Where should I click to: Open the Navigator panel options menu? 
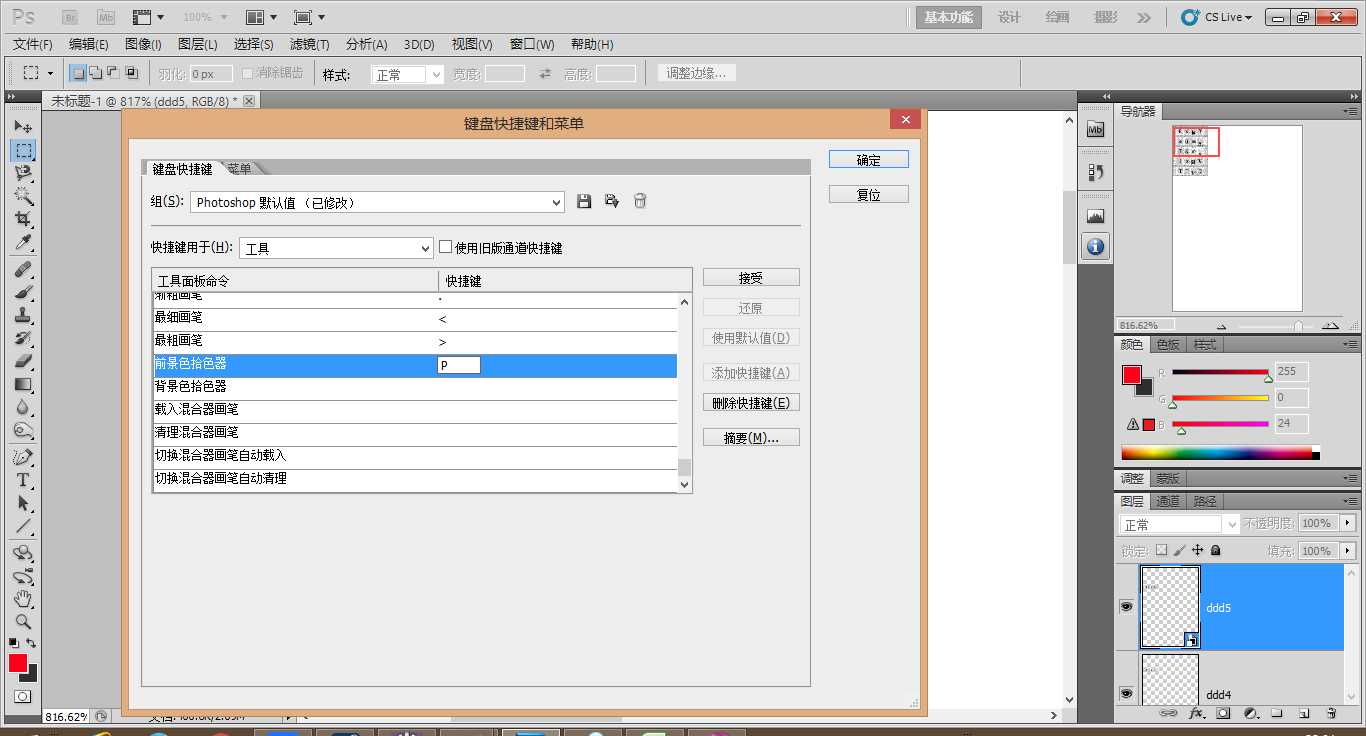(x=1351, y=111)
